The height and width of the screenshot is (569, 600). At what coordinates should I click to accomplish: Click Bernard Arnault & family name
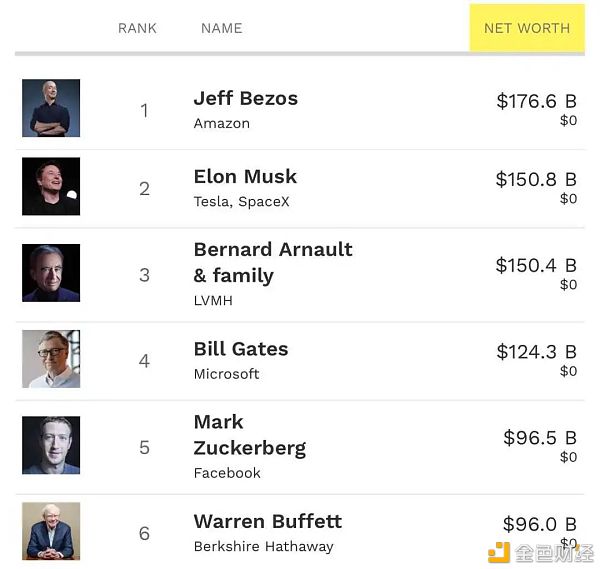pos(272,262)
